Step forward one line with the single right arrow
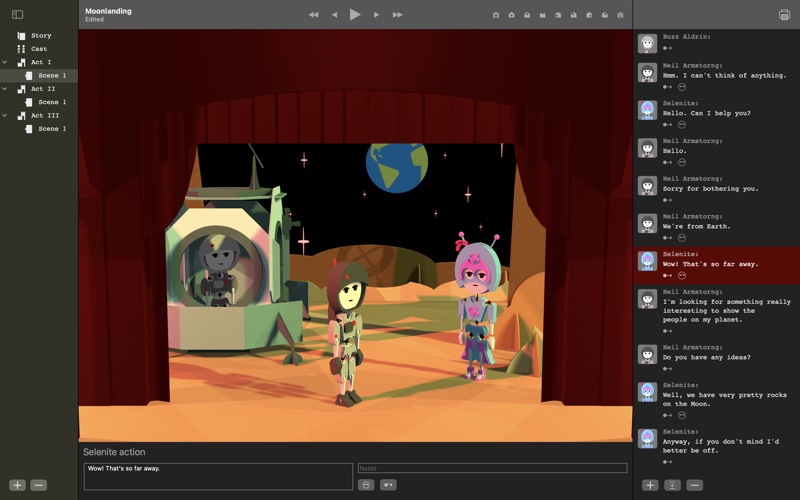This screenshot has height=500, width=800. point(376,15)
